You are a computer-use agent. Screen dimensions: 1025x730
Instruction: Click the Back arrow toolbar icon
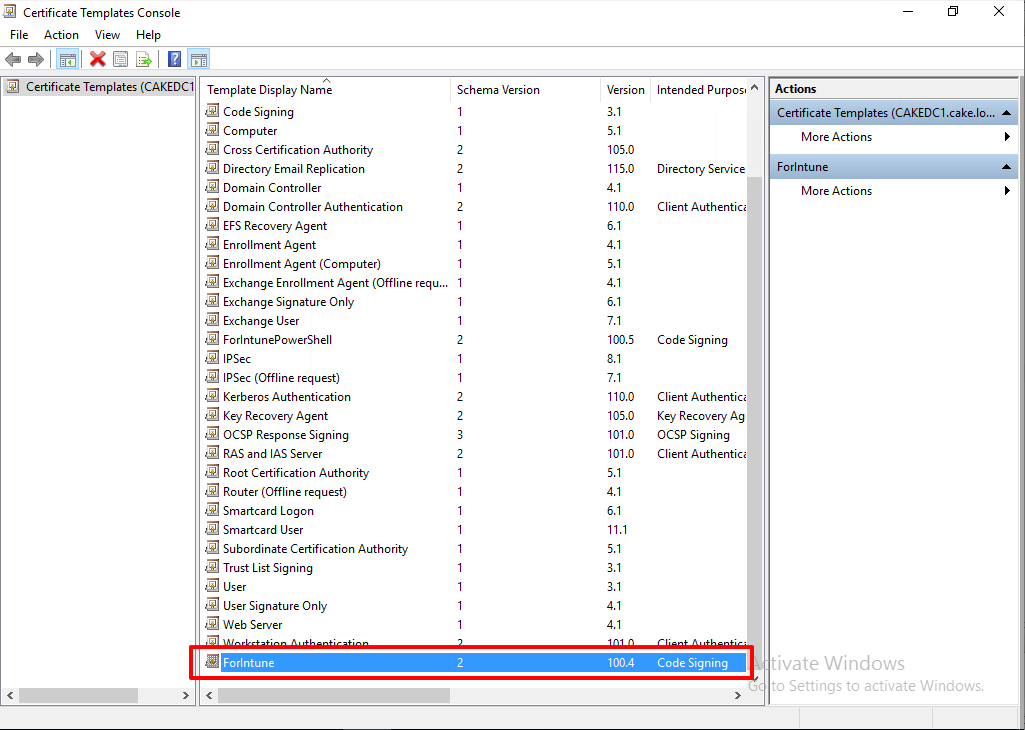(x=13, y=59)
